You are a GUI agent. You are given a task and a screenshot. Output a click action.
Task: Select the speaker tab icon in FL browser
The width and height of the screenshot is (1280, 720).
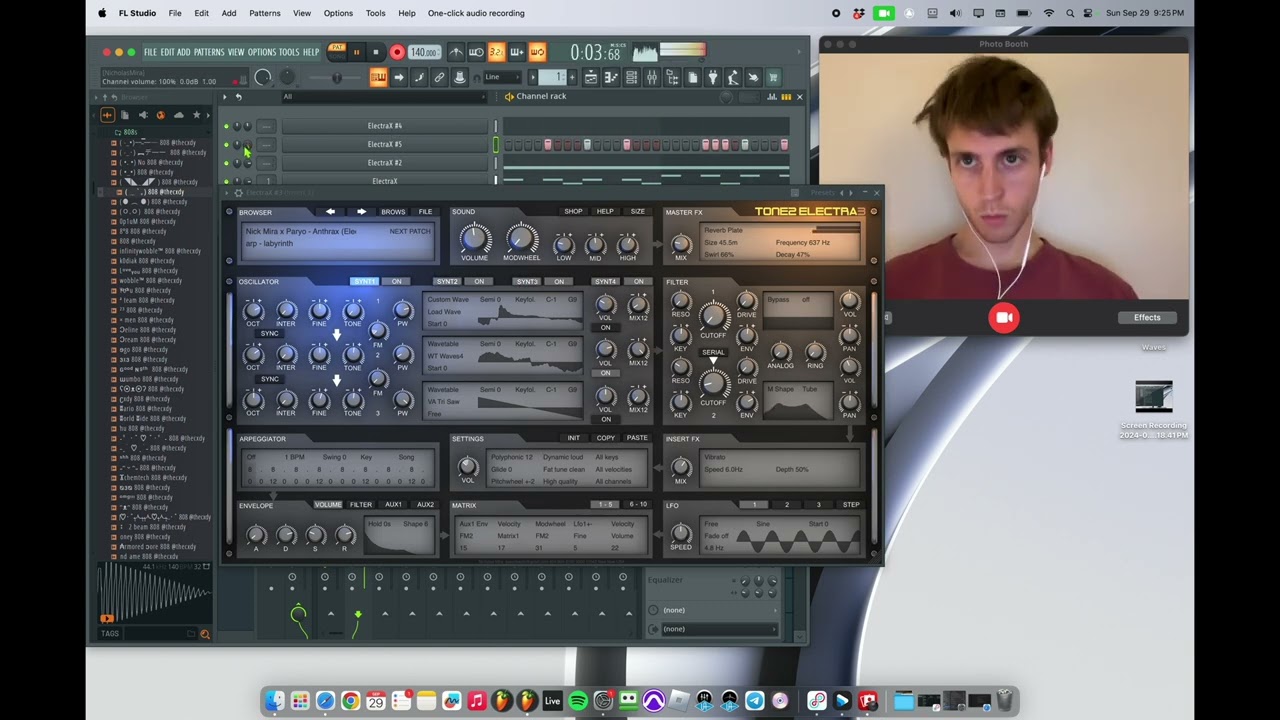pos(142,115)
